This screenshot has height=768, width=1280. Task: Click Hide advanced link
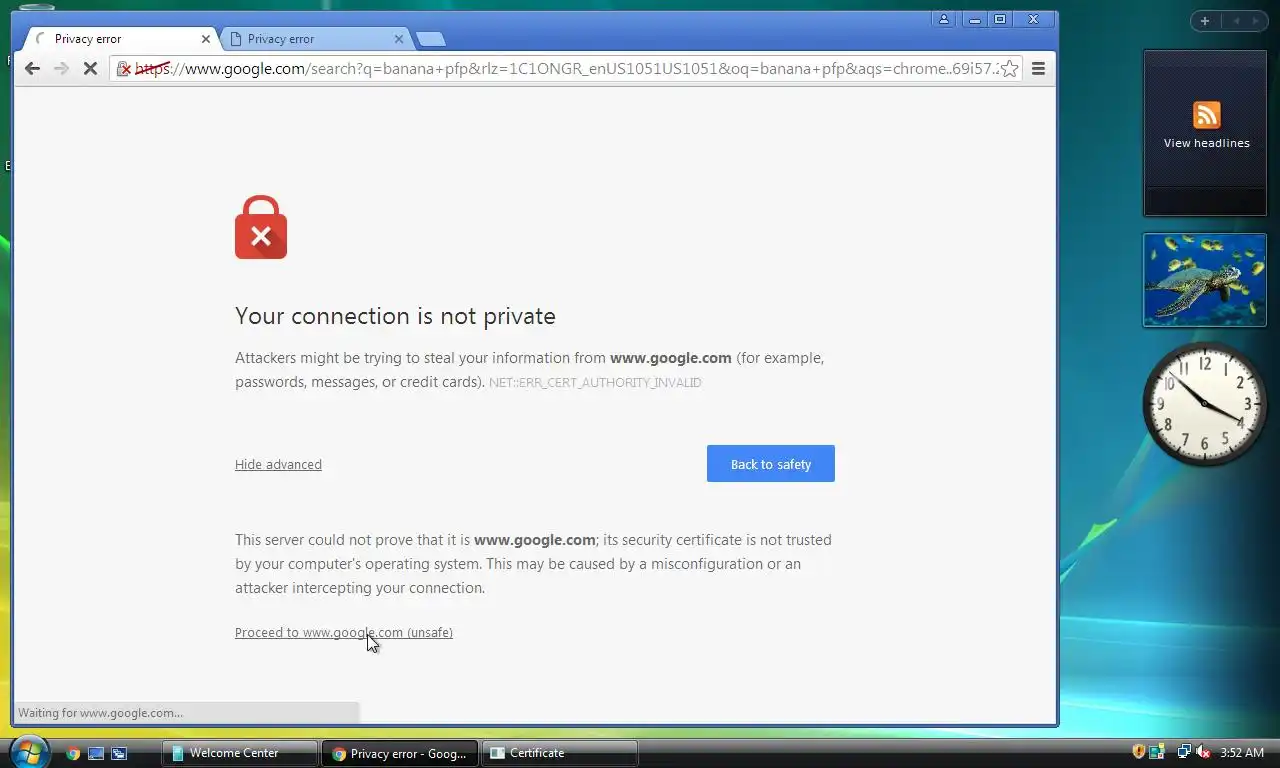point(278,464)
